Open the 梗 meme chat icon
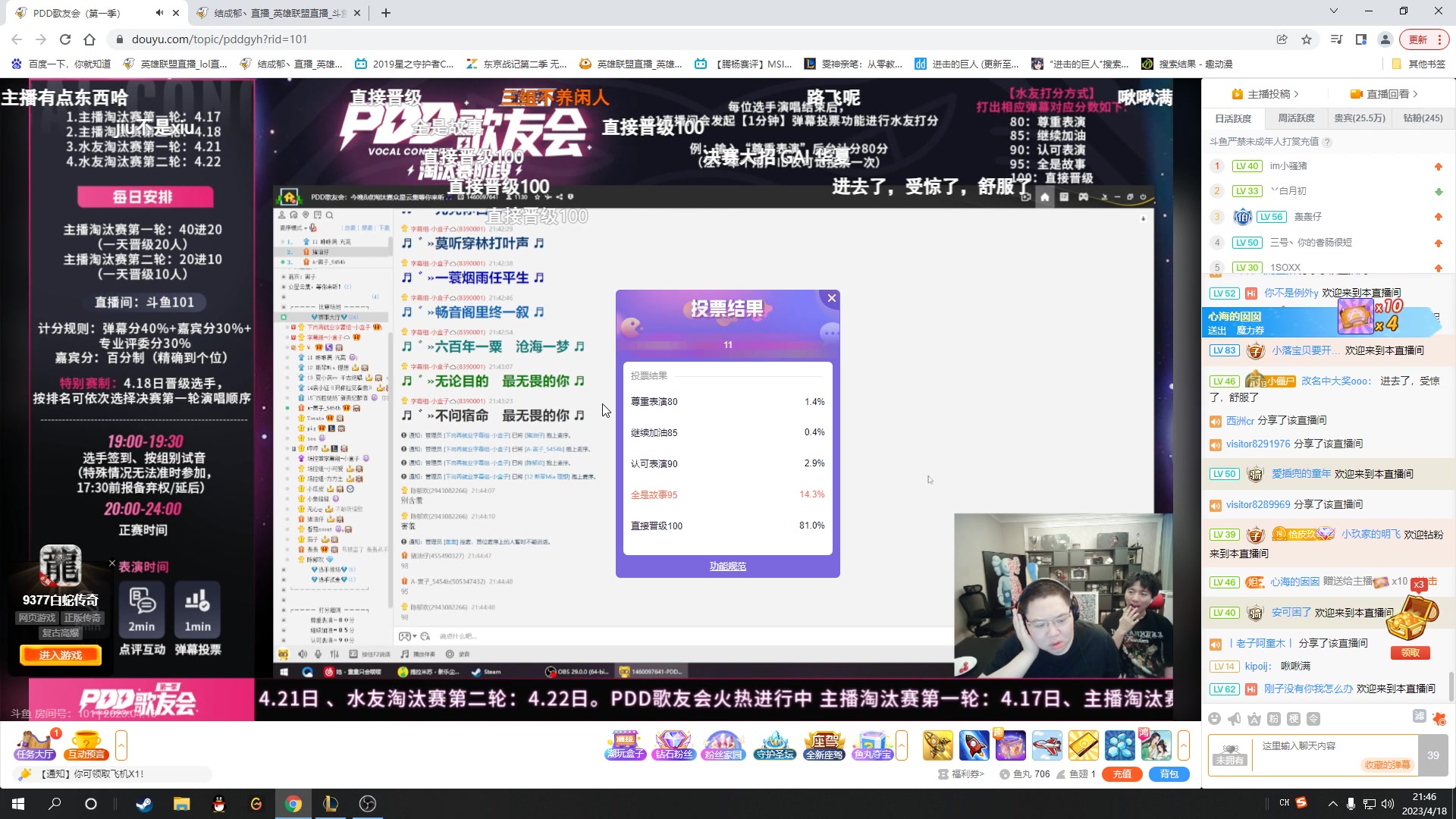 pos(1295,719)
